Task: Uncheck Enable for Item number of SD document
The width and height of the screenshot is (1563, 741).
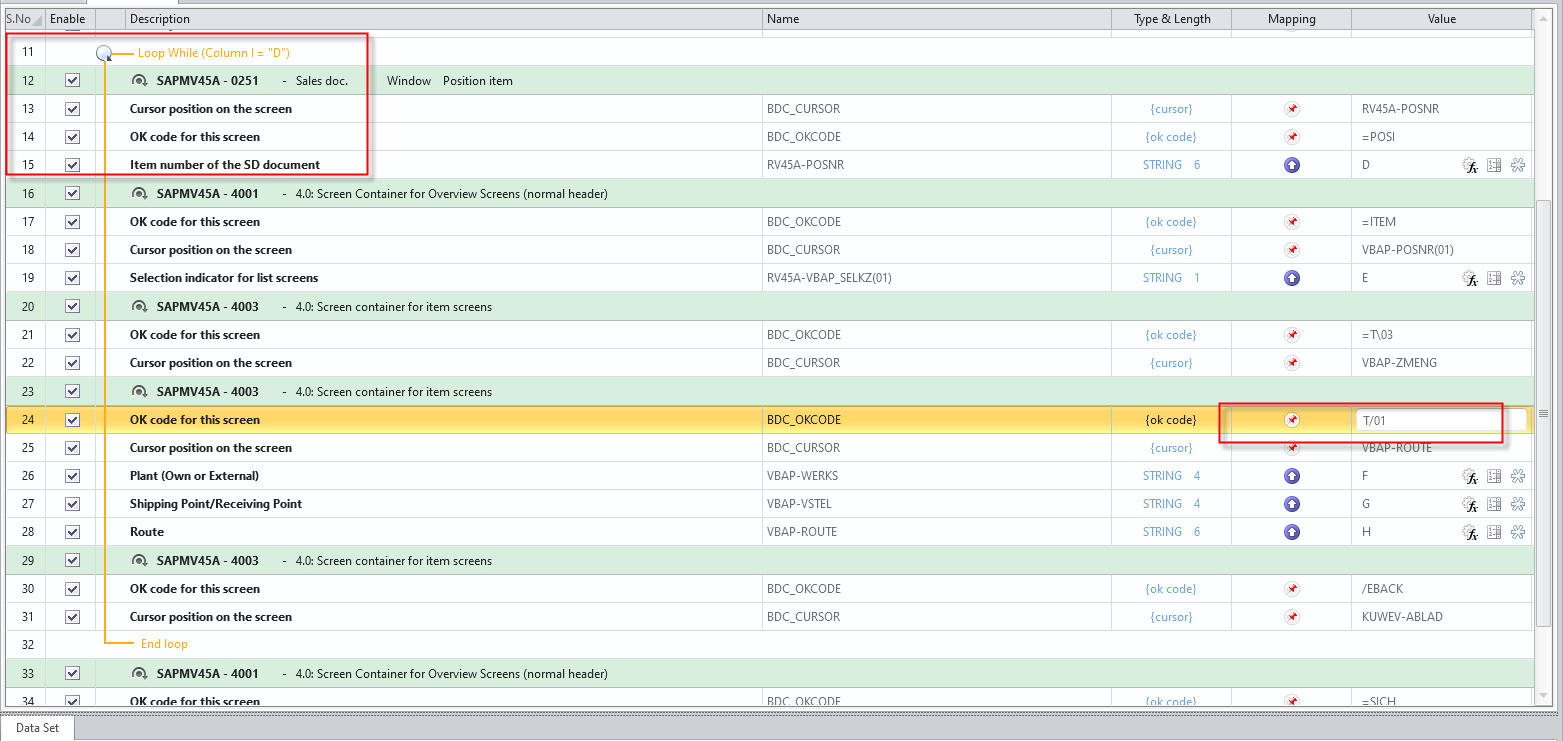Action: 72,165
